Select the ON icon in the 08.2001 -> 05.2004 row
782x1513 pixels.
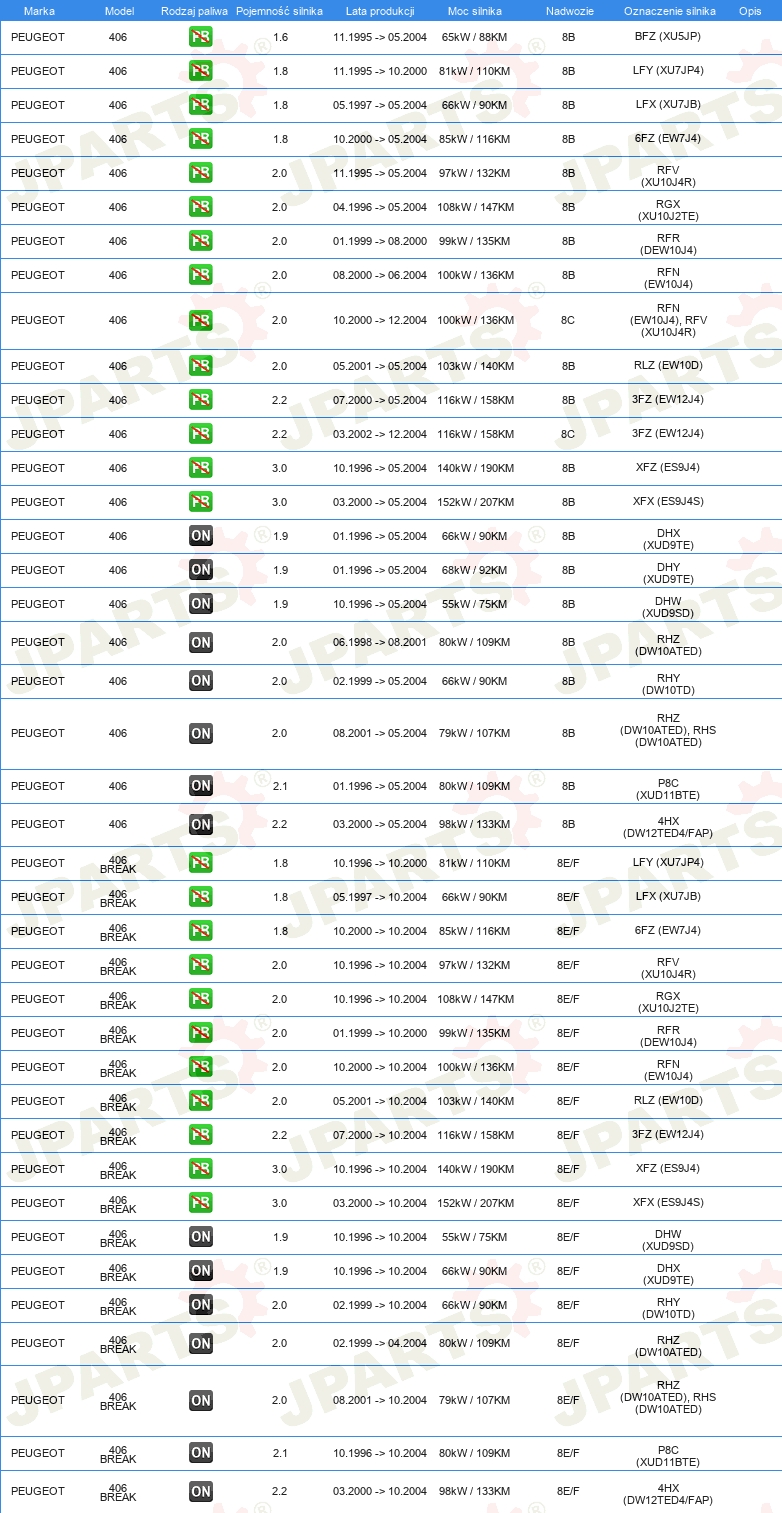200,733
